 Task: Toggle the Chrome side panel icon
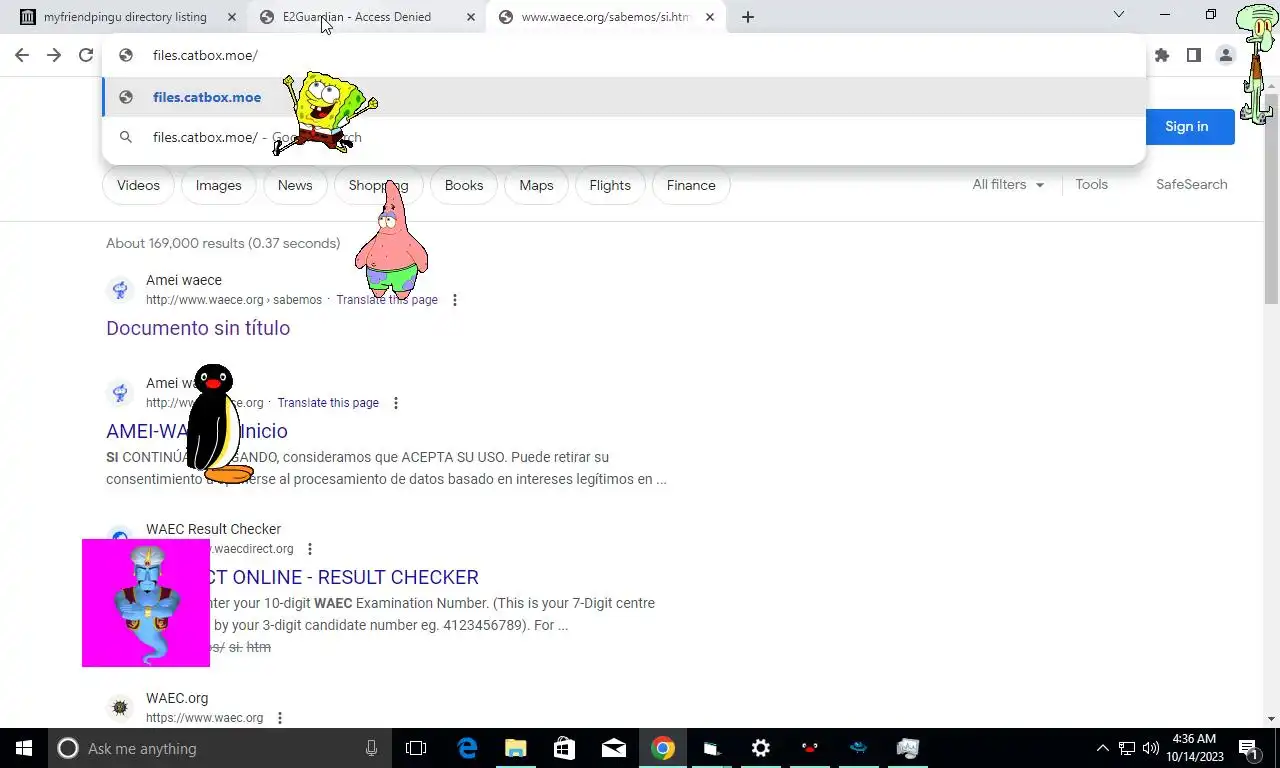click(1193, 55)
